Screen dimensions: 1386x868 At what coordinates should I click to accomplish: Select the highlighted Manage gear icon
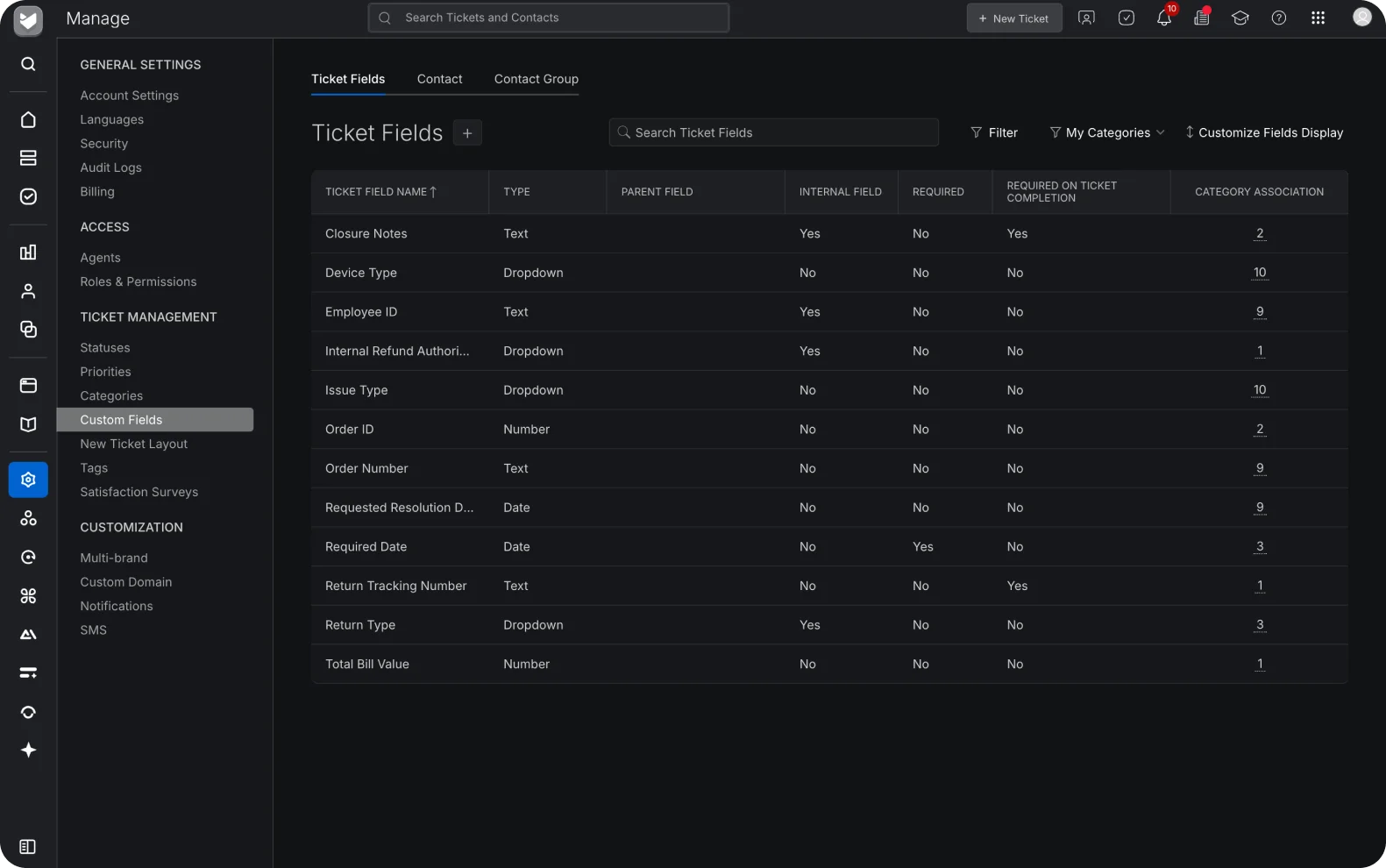tap(28, 480)
